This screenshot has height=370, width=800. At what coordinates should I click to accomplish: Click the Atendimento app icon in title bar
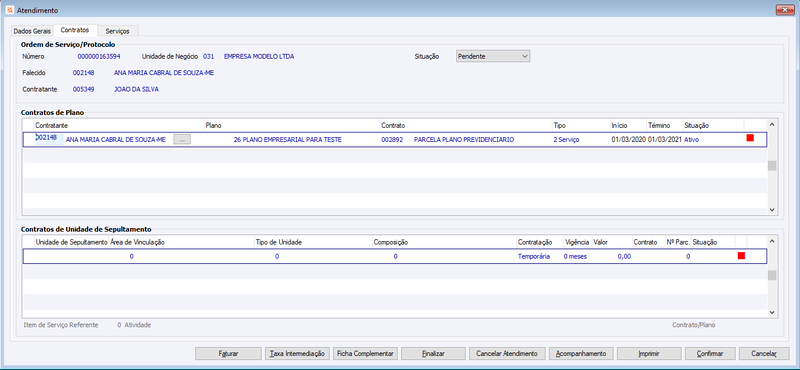coord(10,10)
